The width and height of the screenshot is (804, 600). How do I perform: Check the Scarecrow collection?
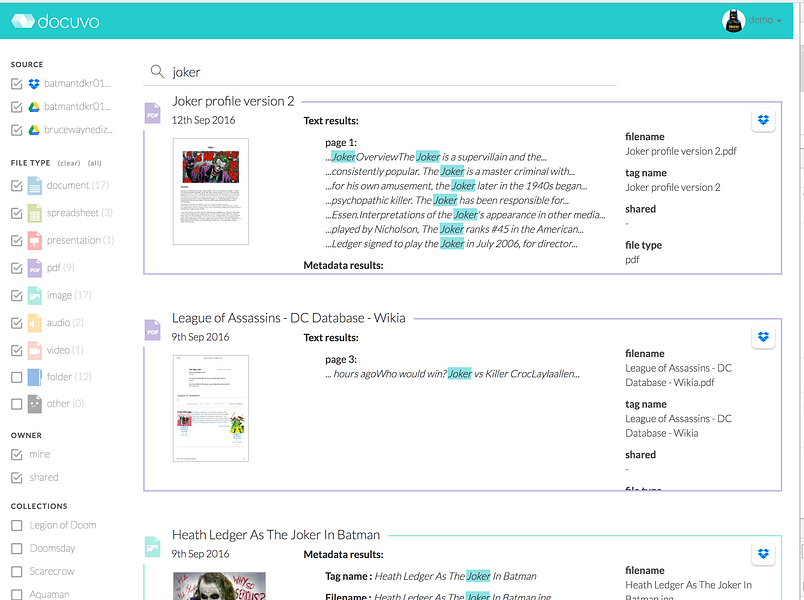click(x=16, y=572)
